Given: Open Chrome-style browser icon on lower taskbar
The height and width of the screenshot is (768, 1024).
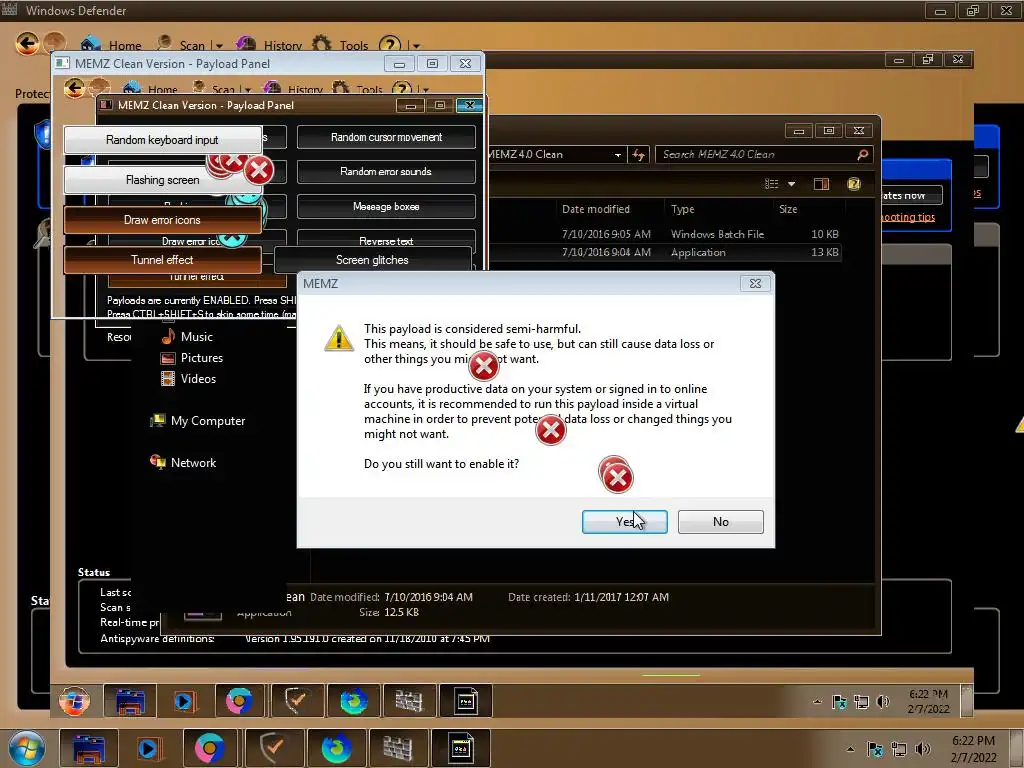Looking at the screenshot, I should coord(210,748).
